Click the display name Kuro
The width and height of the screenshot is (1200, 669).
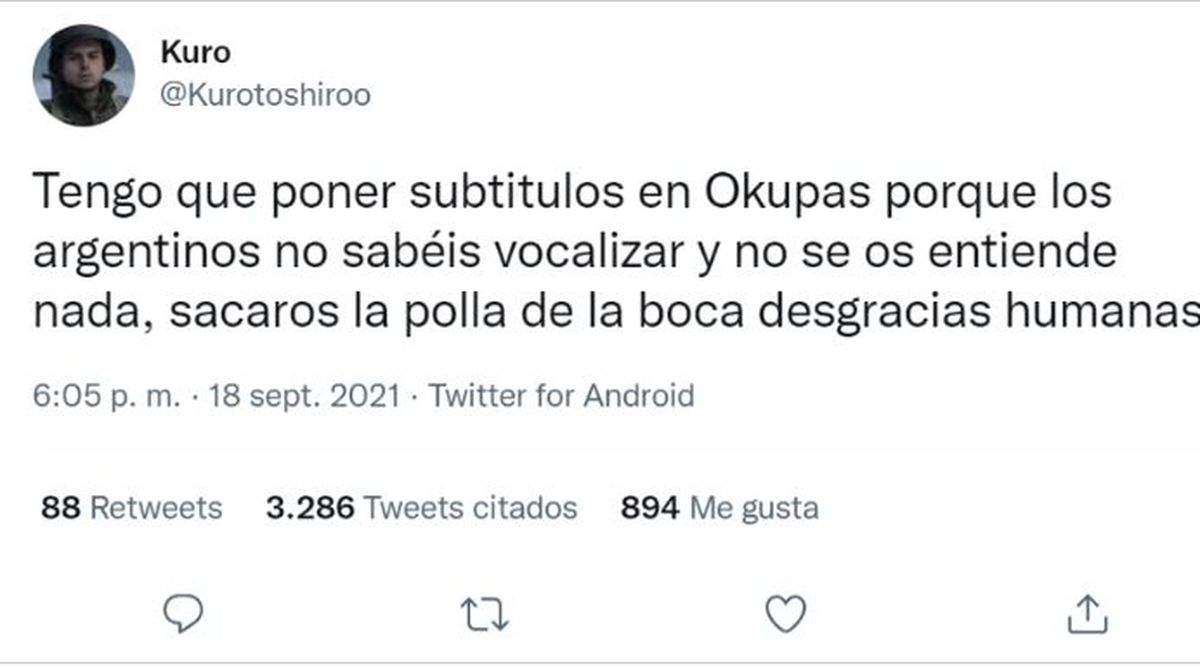[194, 53]
